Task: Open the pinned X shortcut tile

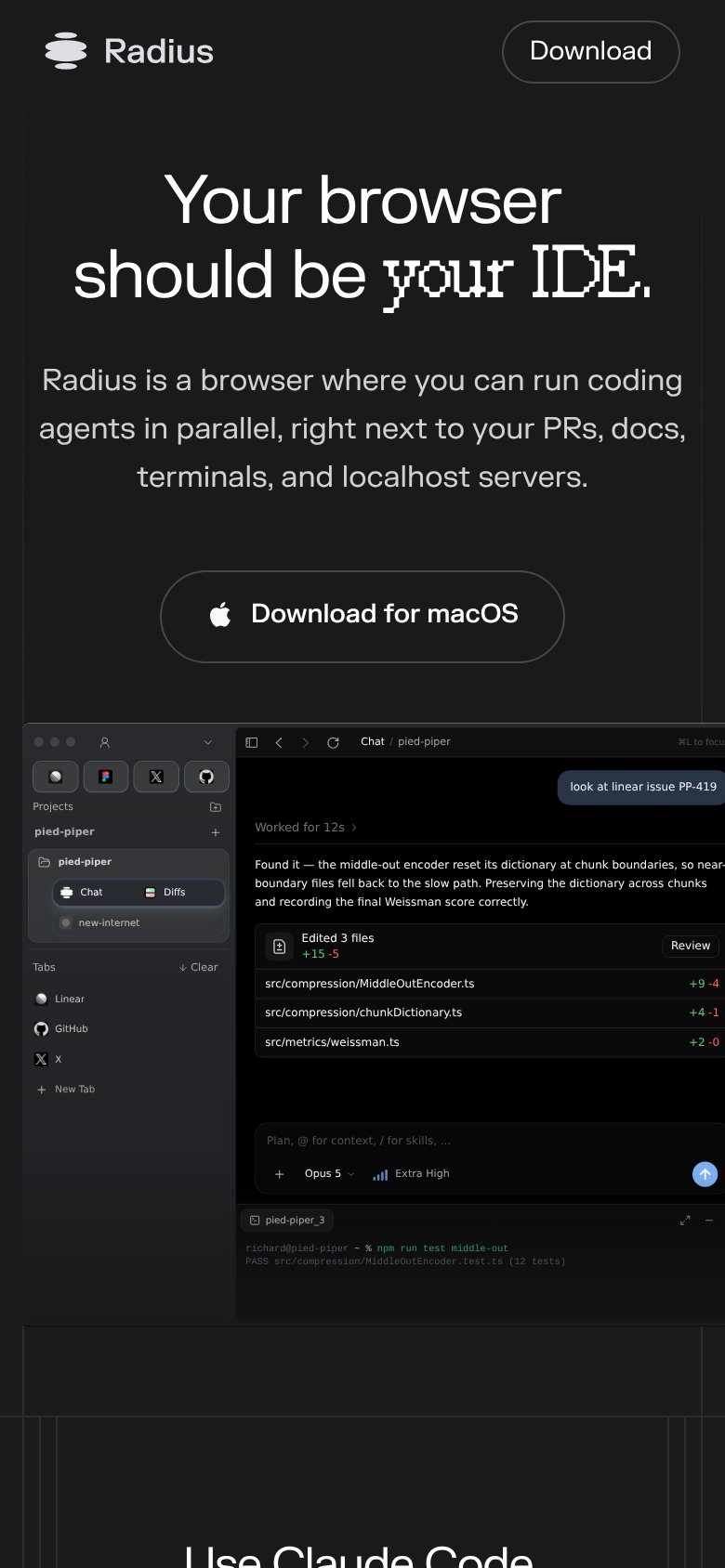Action: pos(156,777)
